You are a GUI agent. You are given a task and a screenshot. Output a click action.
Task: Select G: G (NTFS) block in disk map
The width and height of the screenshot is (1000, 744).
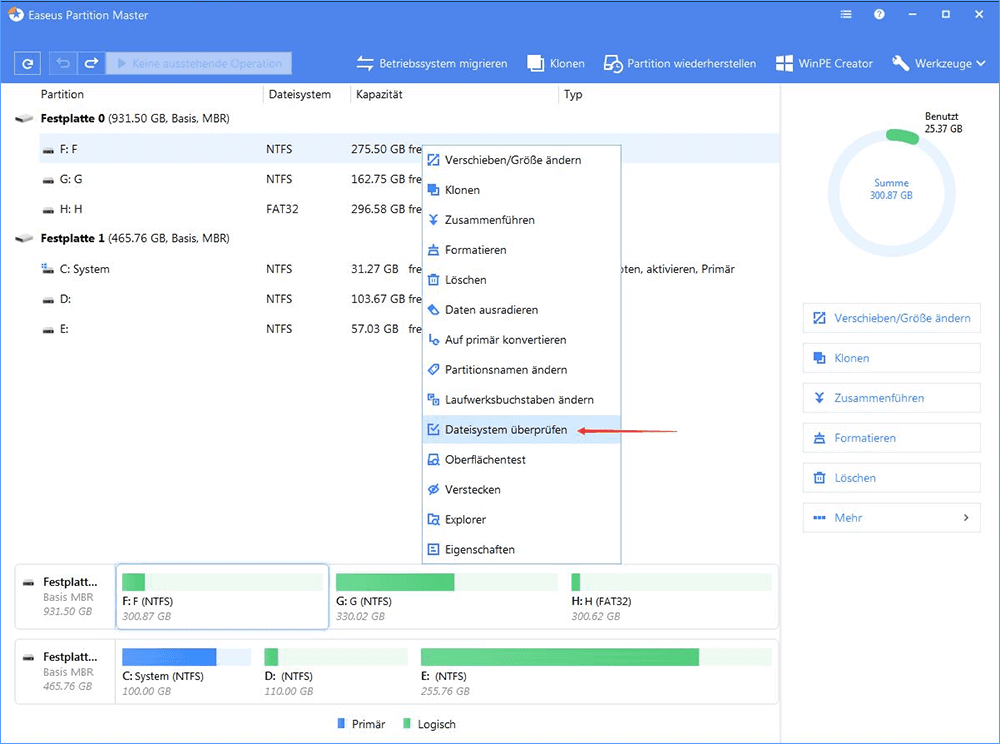446,597
